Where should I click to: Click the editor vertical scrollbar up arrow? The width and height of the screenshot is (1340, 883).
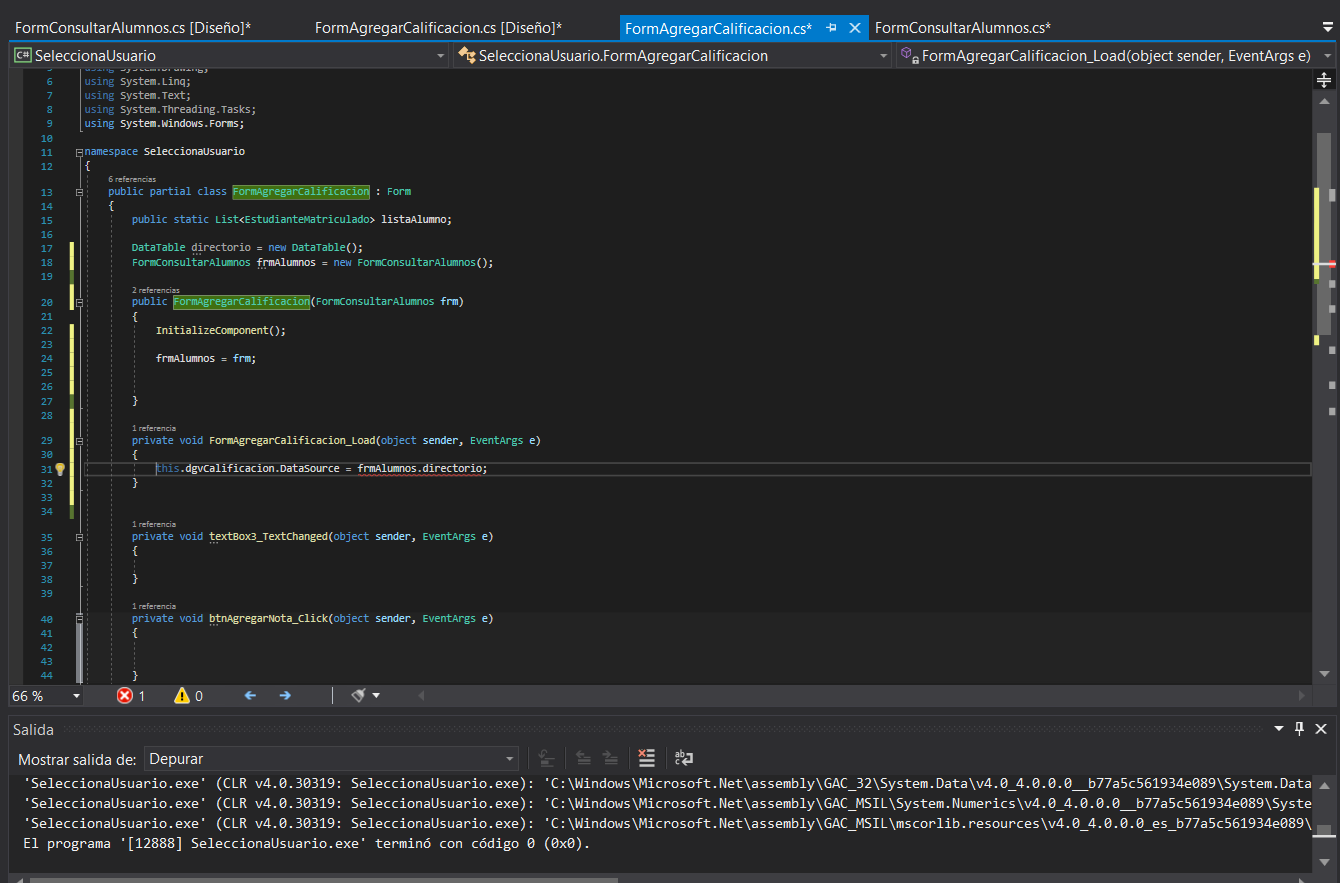pos(1324,101)
